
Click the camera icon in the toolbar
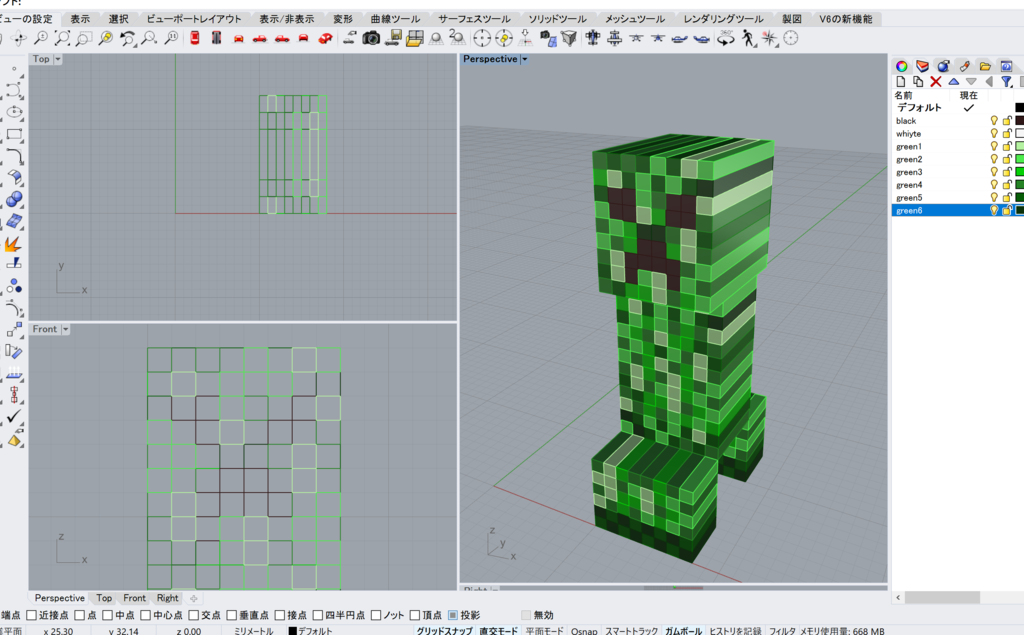371,39
